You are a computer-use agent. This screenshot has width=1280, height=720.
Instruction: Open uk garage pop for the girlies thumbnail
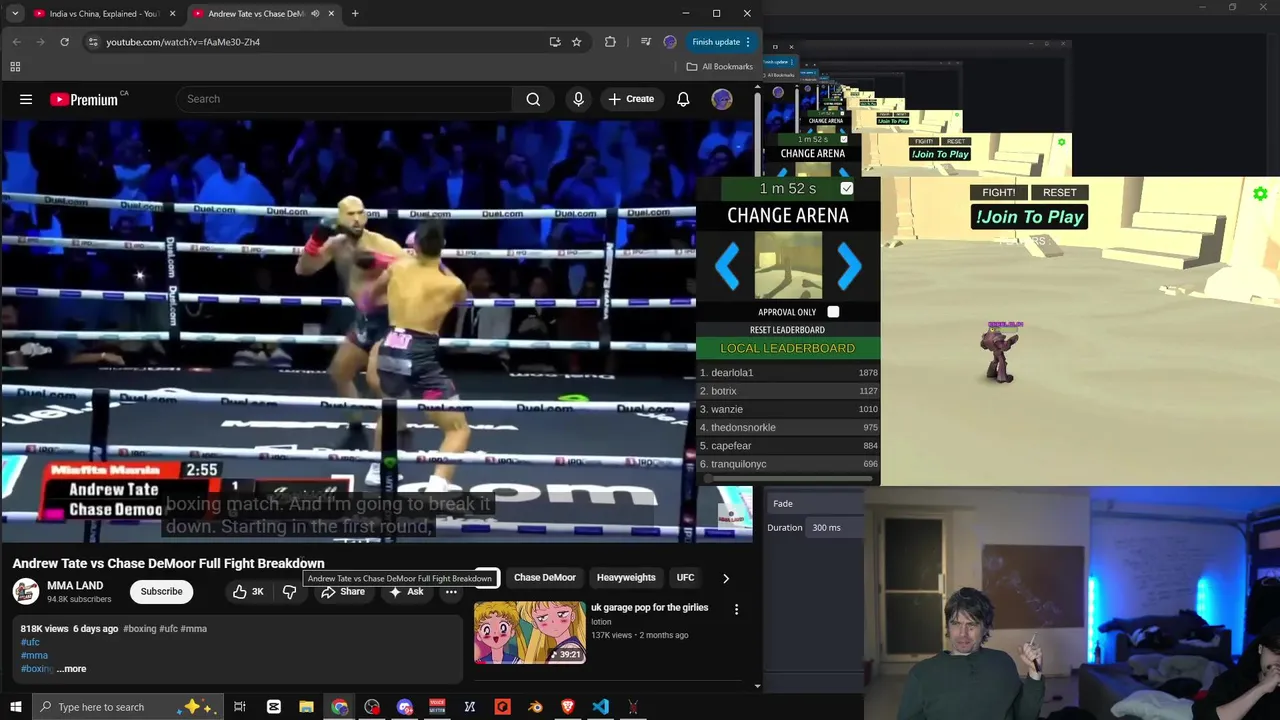(530, 632)
